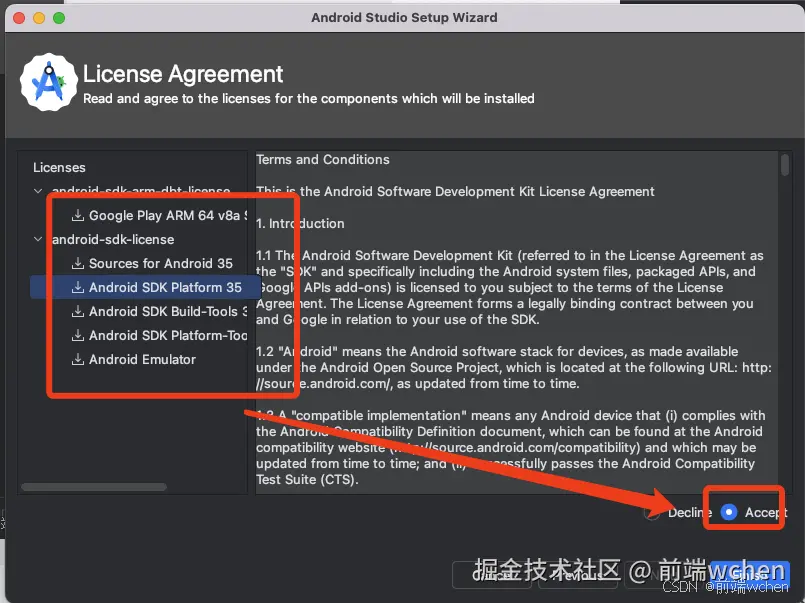
Task: Select the Android SDK Platform 35 entry
Action: (165, 287)
